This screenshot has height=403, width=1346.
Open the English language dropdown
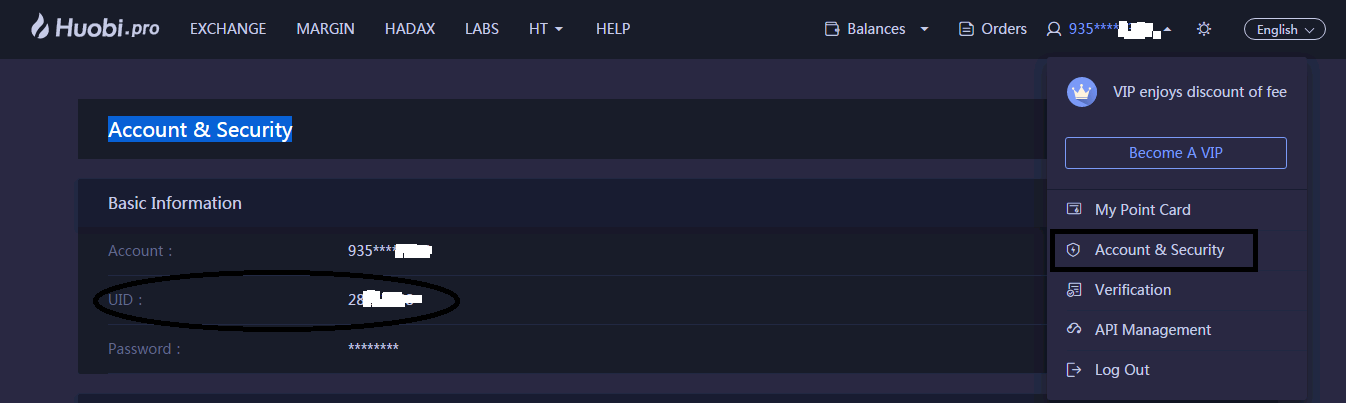click(1284, 30)
